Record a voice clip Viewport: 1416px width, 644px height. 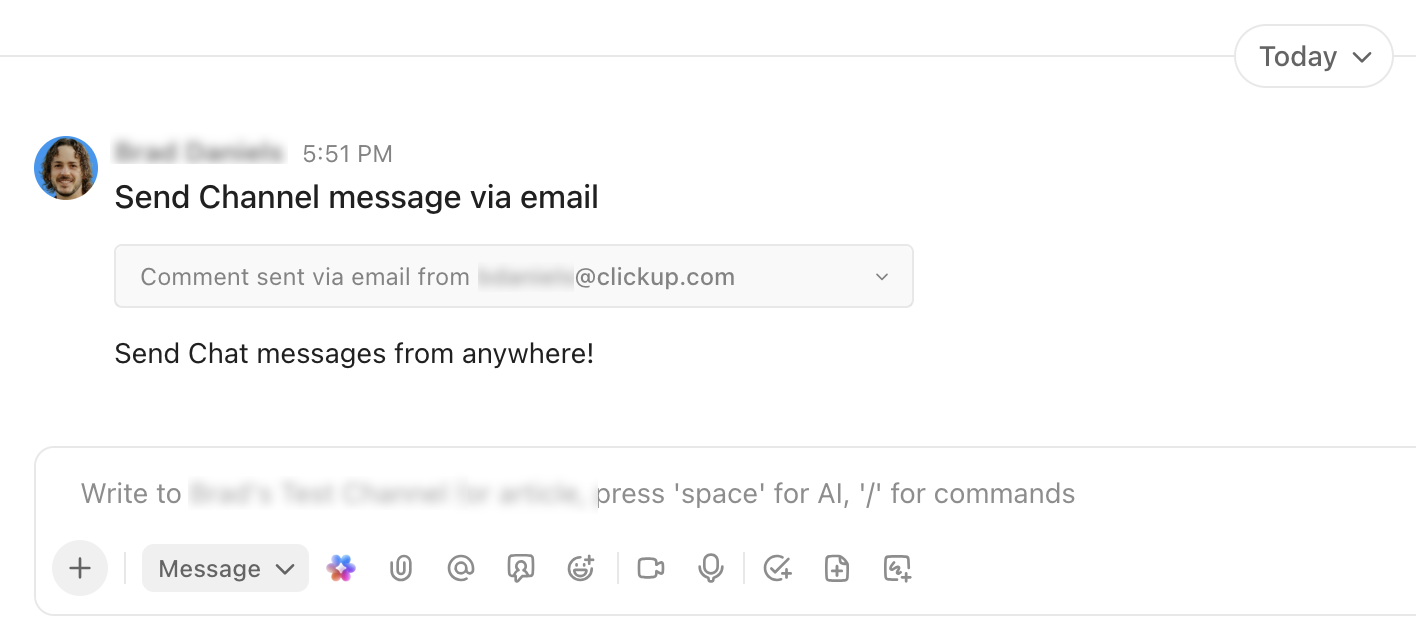pos(710,568)
